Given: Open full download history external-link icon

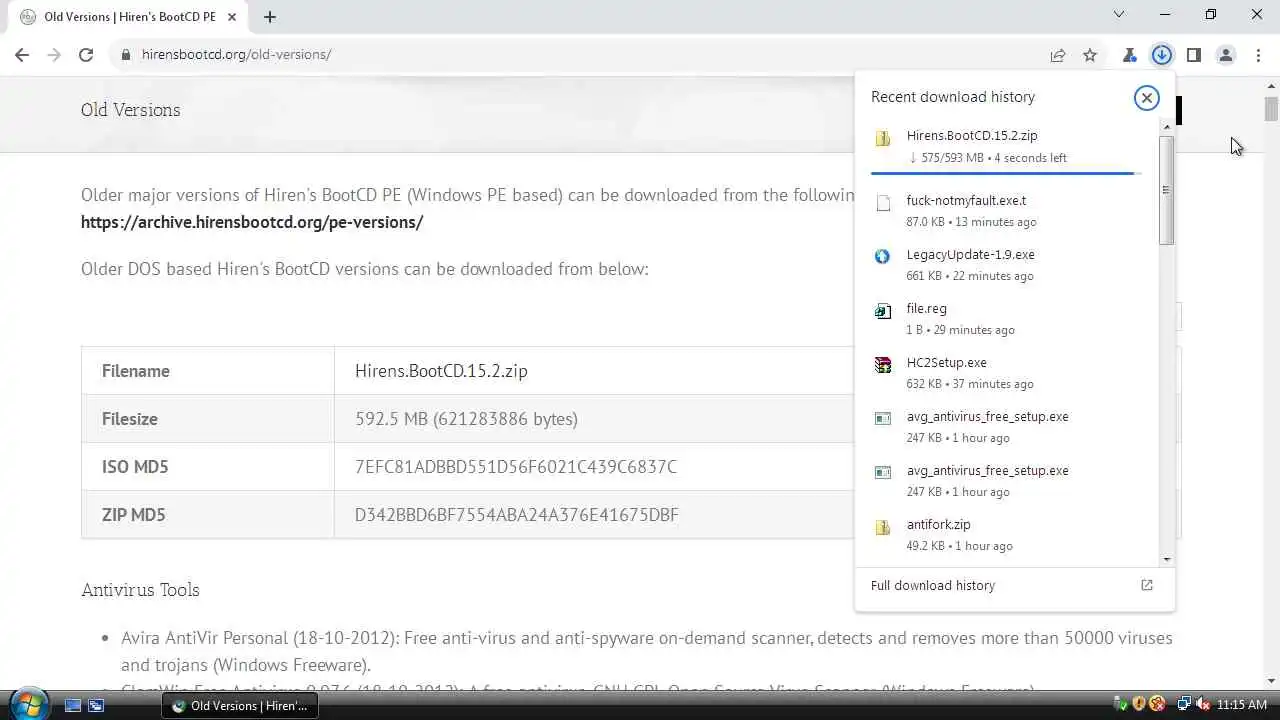Looking at the screenshot, I should coord(1147,585).
